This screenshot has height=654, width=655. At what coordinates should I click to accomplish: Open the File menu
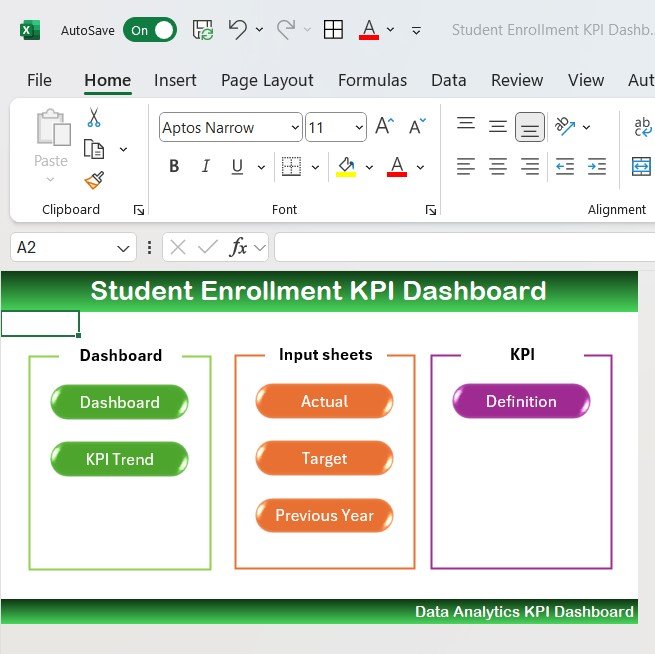click(39, 80)
